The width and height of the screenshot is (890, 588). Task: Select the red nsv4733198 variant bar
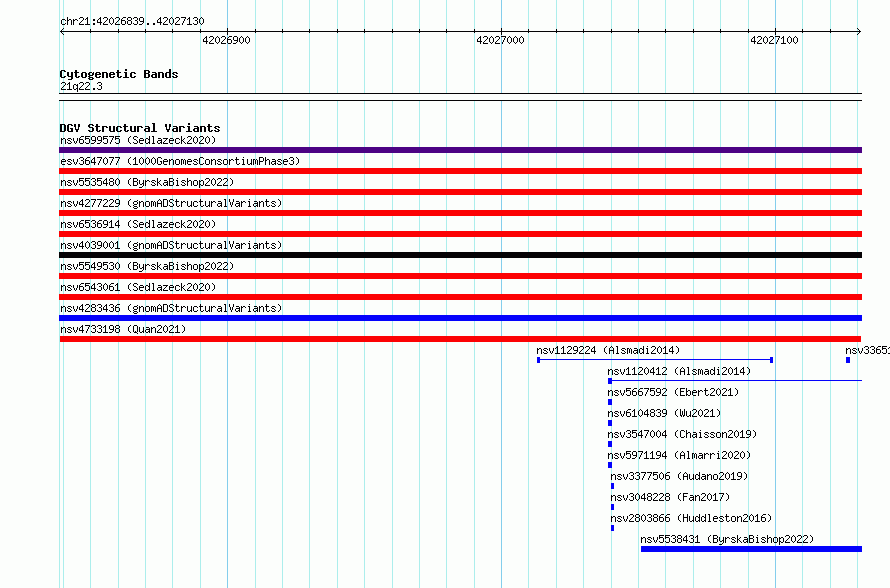click(x=460, y=339)
